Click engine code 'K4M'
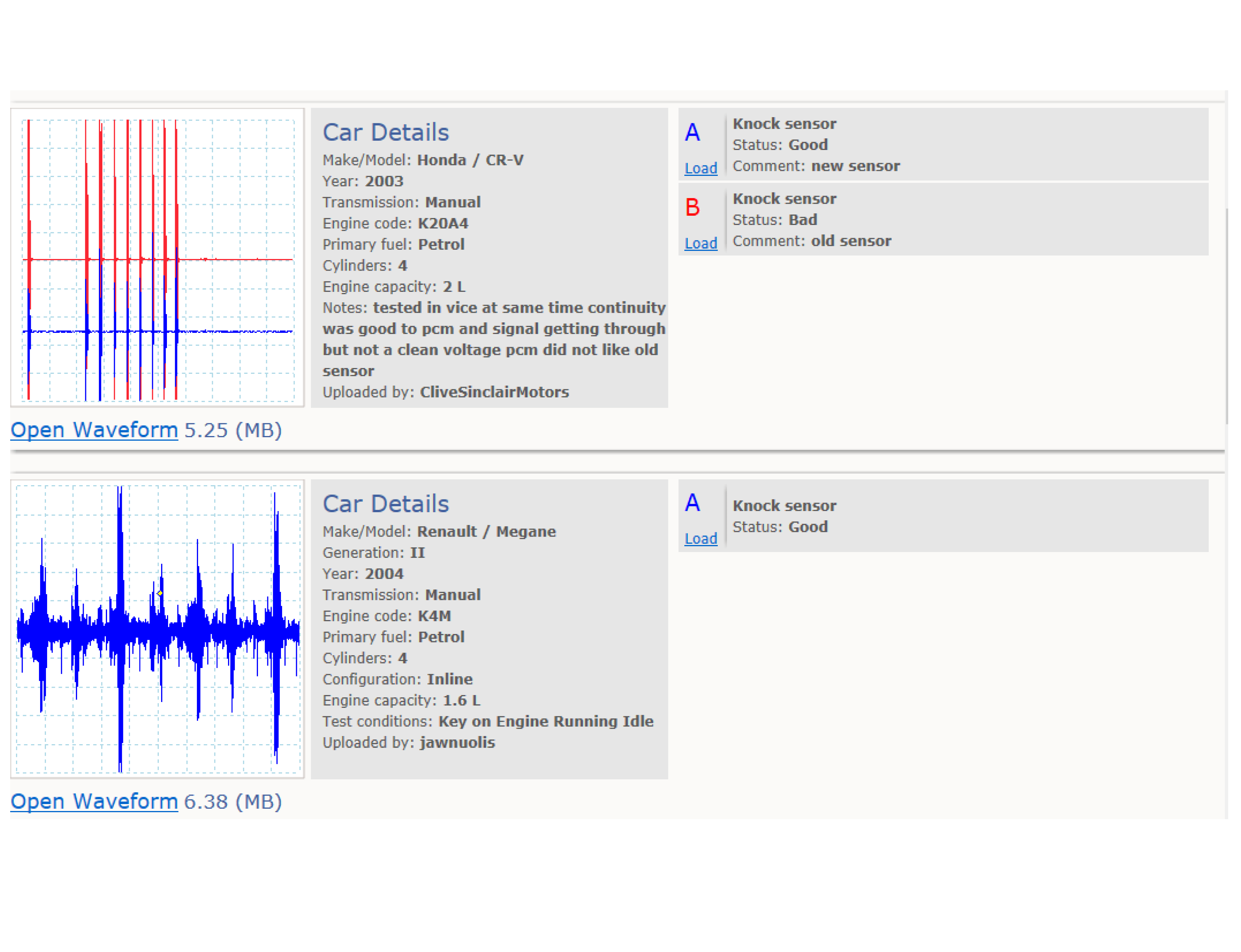The height and width of the screenshot is (952, 1241). (x=434, y=616)
